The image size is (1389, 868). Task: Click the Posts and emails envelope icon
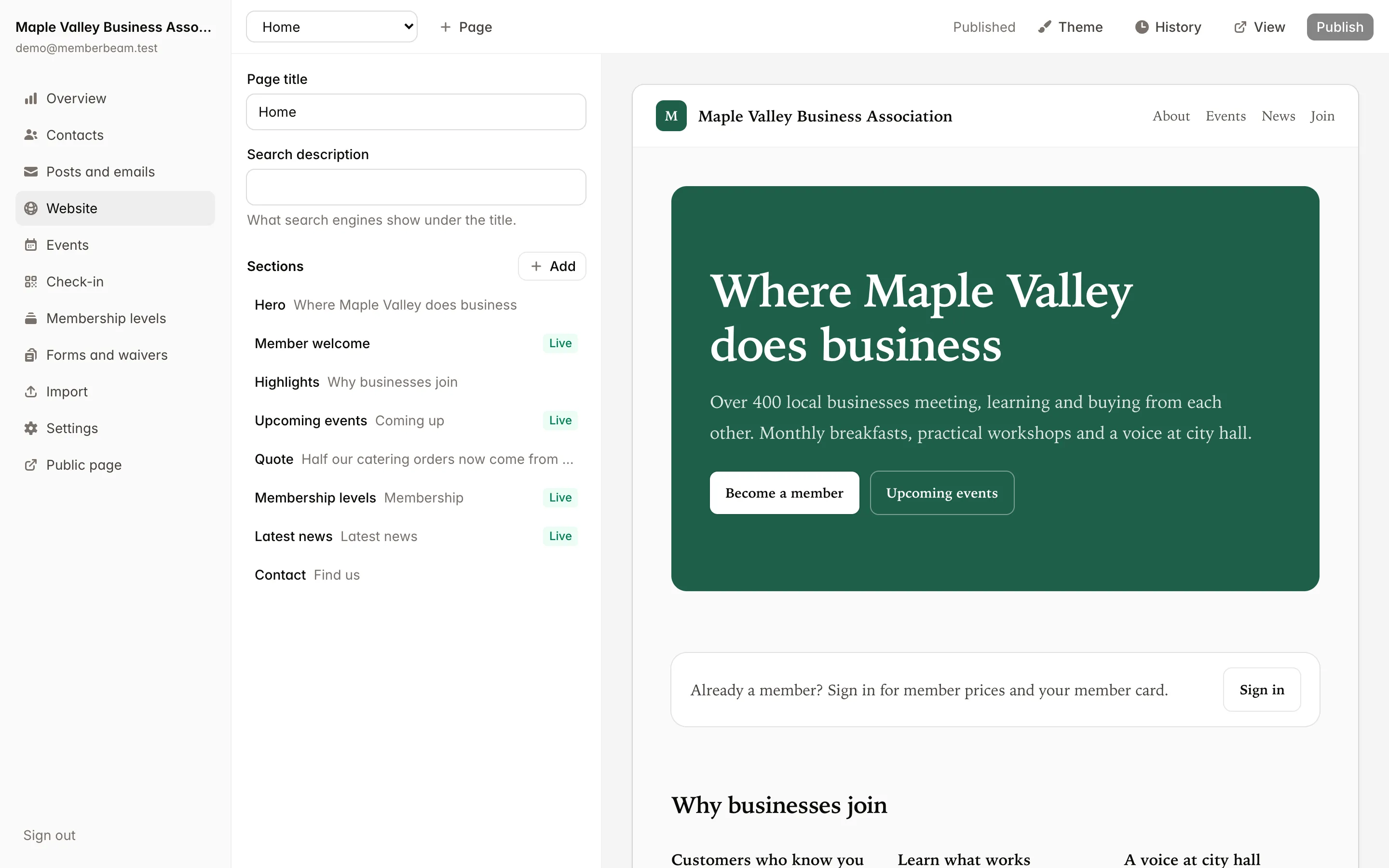point(31,172)
